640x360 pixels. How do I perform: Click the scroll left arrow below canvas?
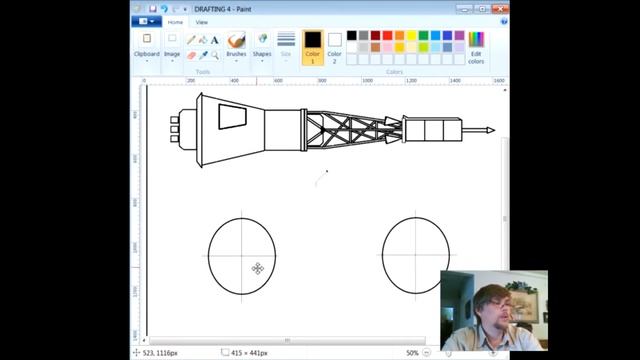coord(144,340)
